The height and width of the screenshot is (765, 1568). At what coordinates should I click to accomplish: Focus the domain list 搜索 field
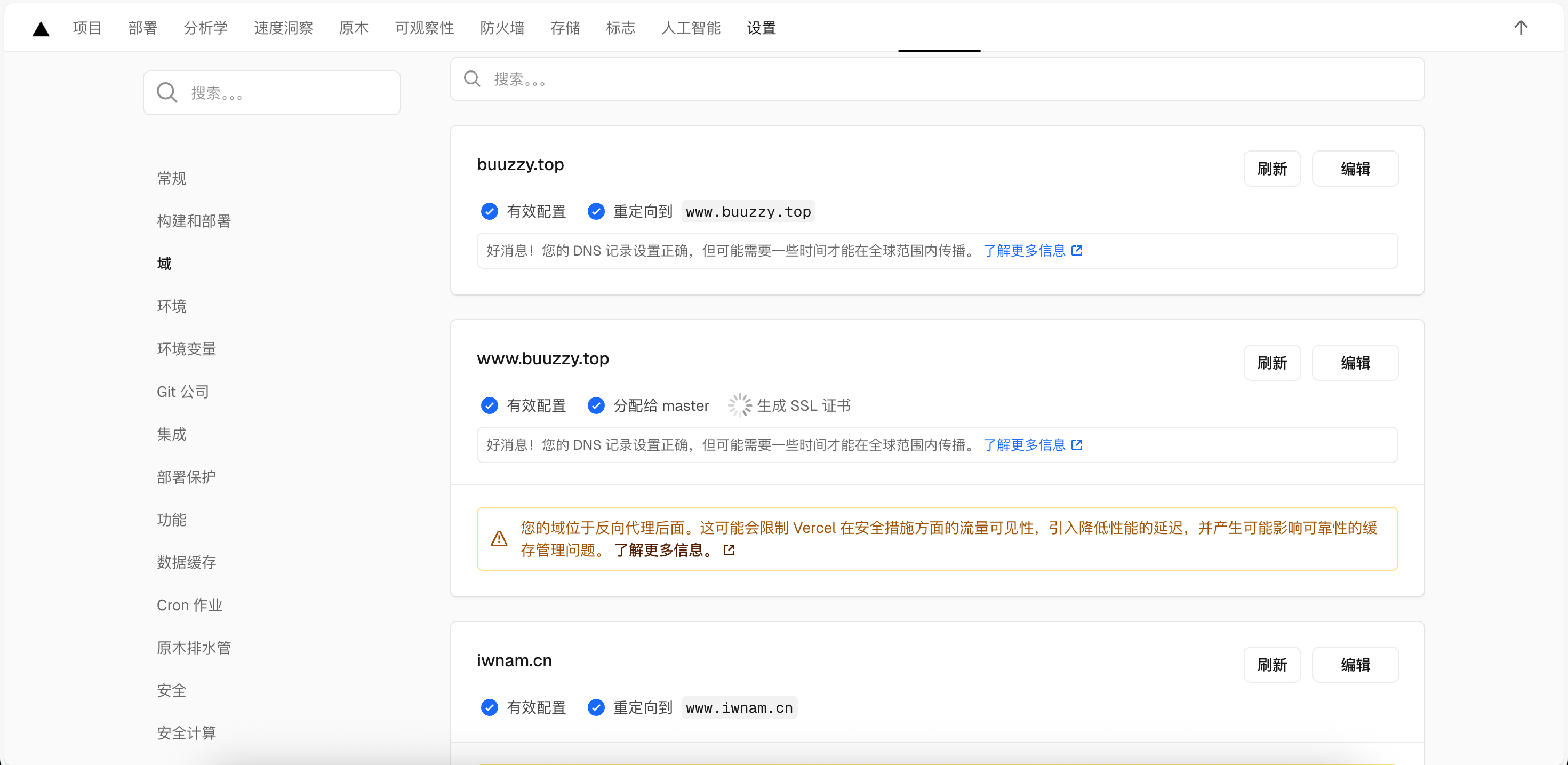(938, 79)
